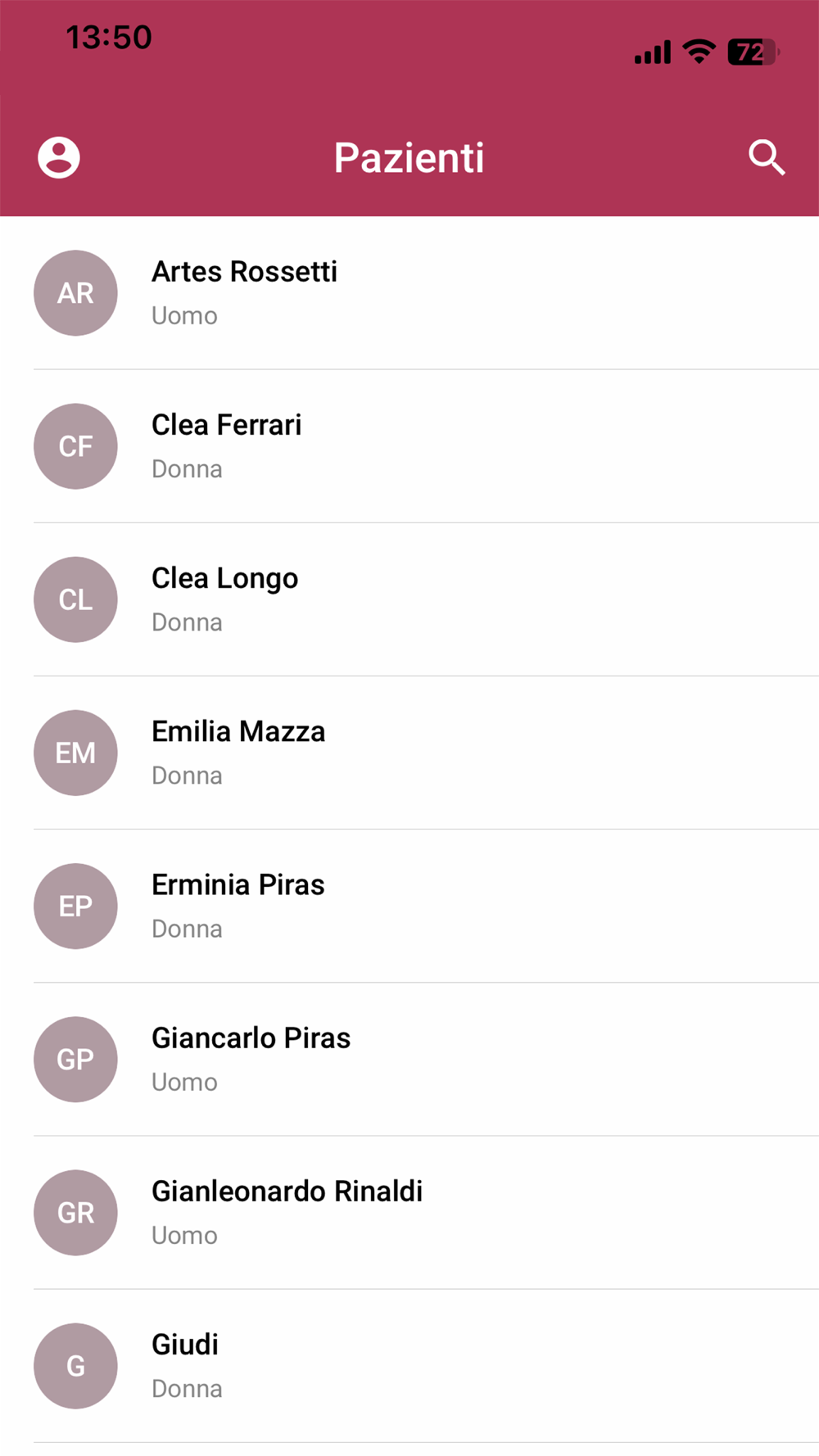Select Clea Longo from the list
This screenshot has width=819, height=1456.
pyautogui.click(x=225, y=578)
